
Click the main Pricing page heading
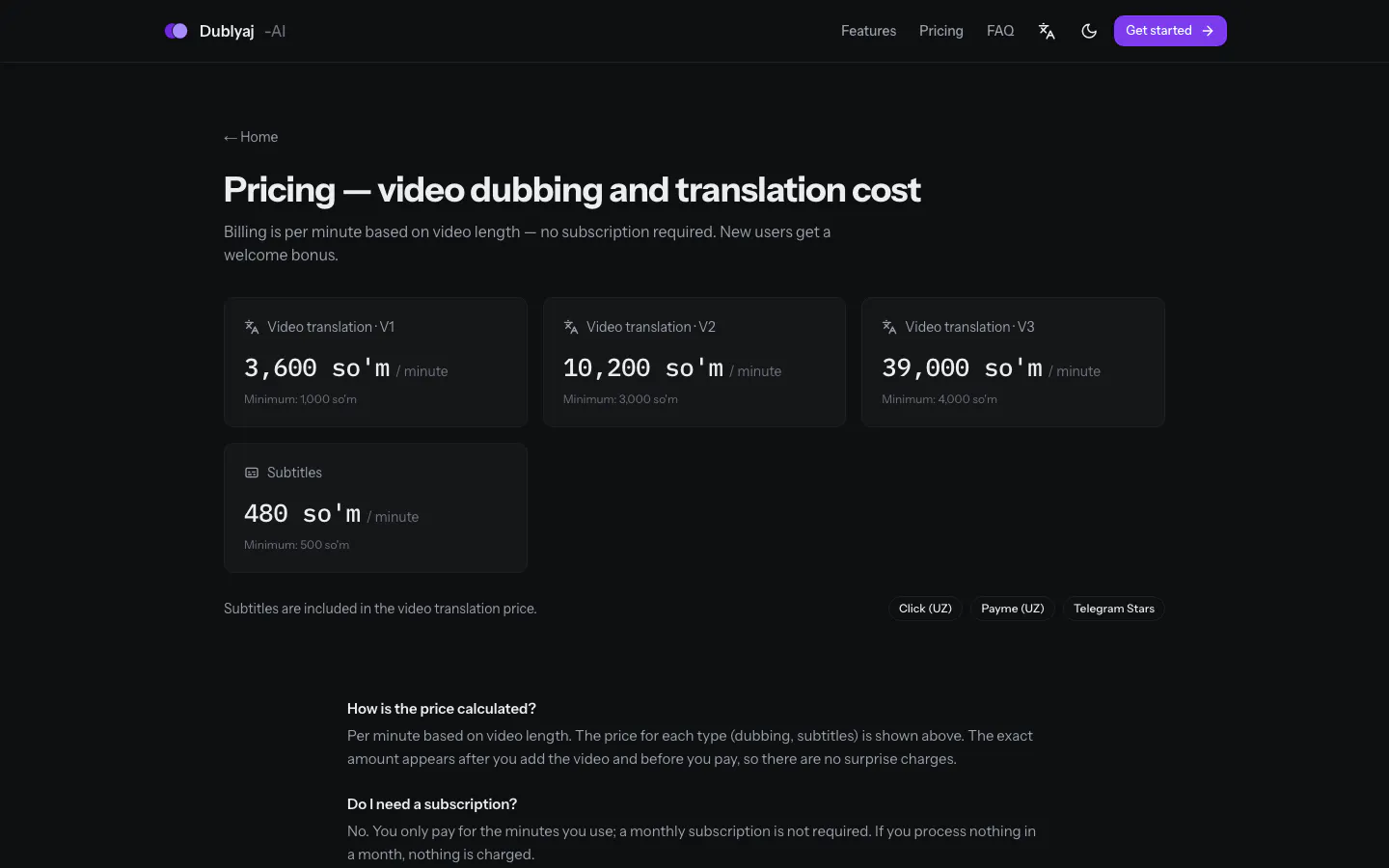[572, 190]
